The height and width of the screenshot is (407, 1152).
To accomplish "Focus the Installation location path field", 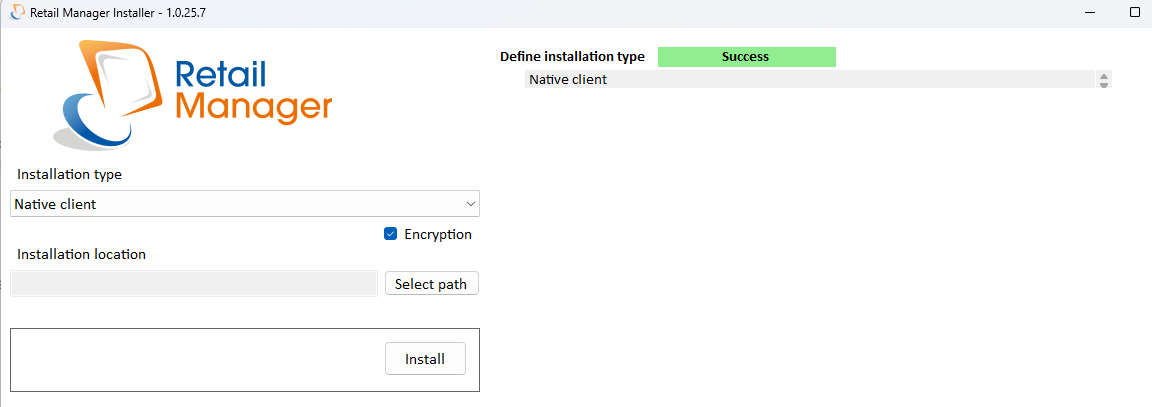I will pos(194,284).
